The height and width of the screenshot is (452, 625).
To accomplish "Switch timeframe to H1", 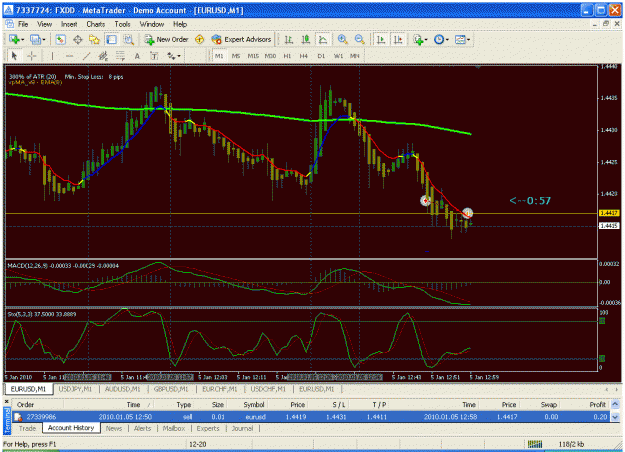I will point(287,56).
